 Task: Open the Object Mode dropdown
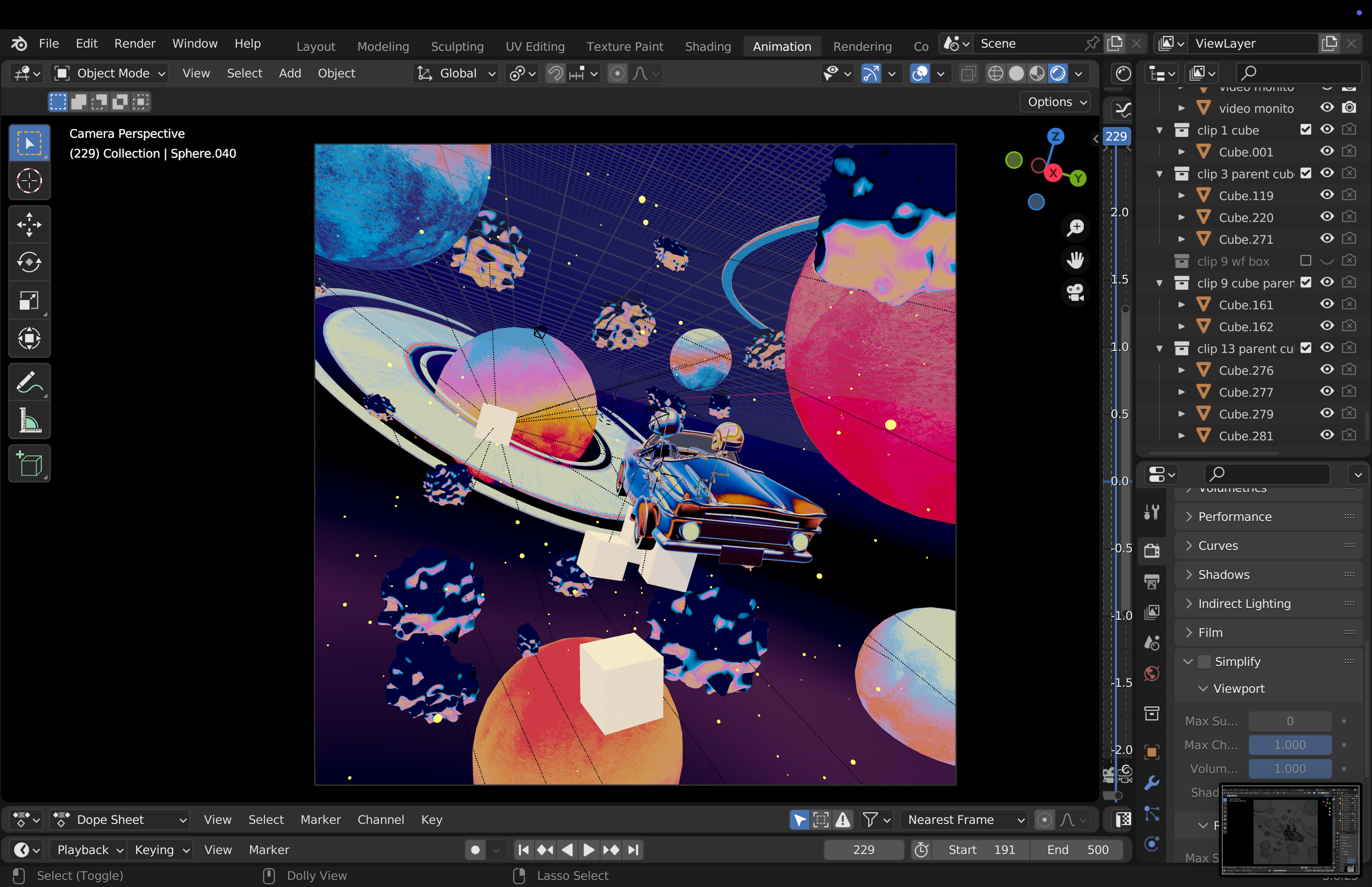tap(109, 74)
